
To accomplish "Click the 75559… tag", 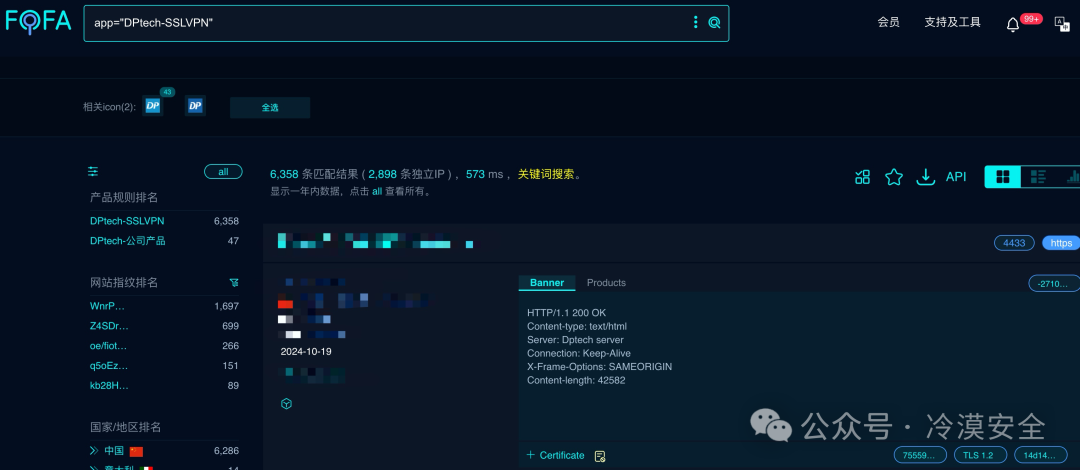I will tap(920, 455).
